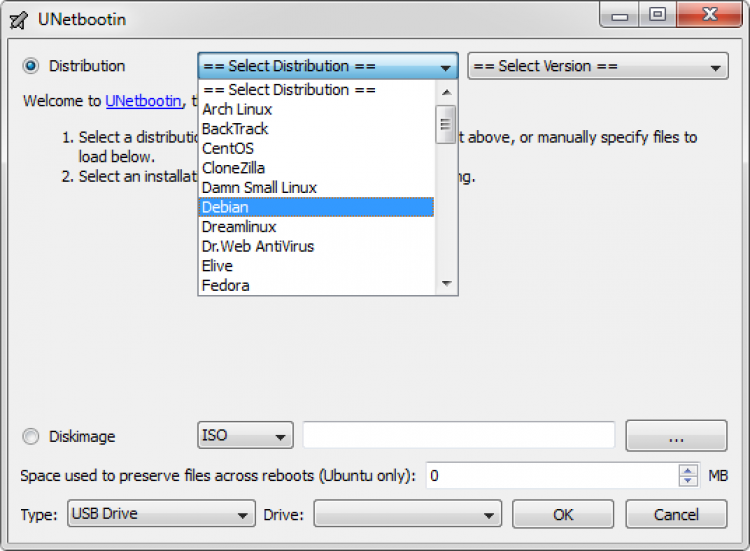This screenshot has width=750, height=551.
Task: Close the UNetbootin window
Action: [710, 14]
